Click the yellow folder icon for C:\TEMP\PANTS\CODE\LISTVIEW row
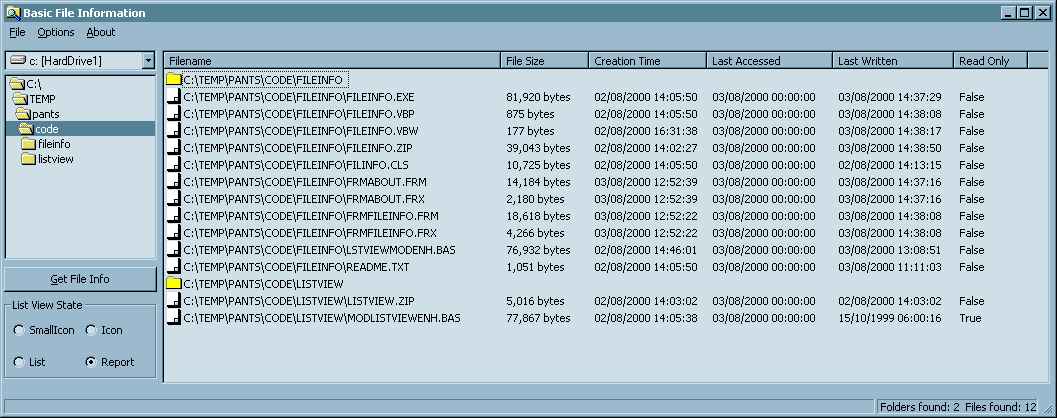The width and height of the screenshot is (1057, 418). tap(174, 284)
